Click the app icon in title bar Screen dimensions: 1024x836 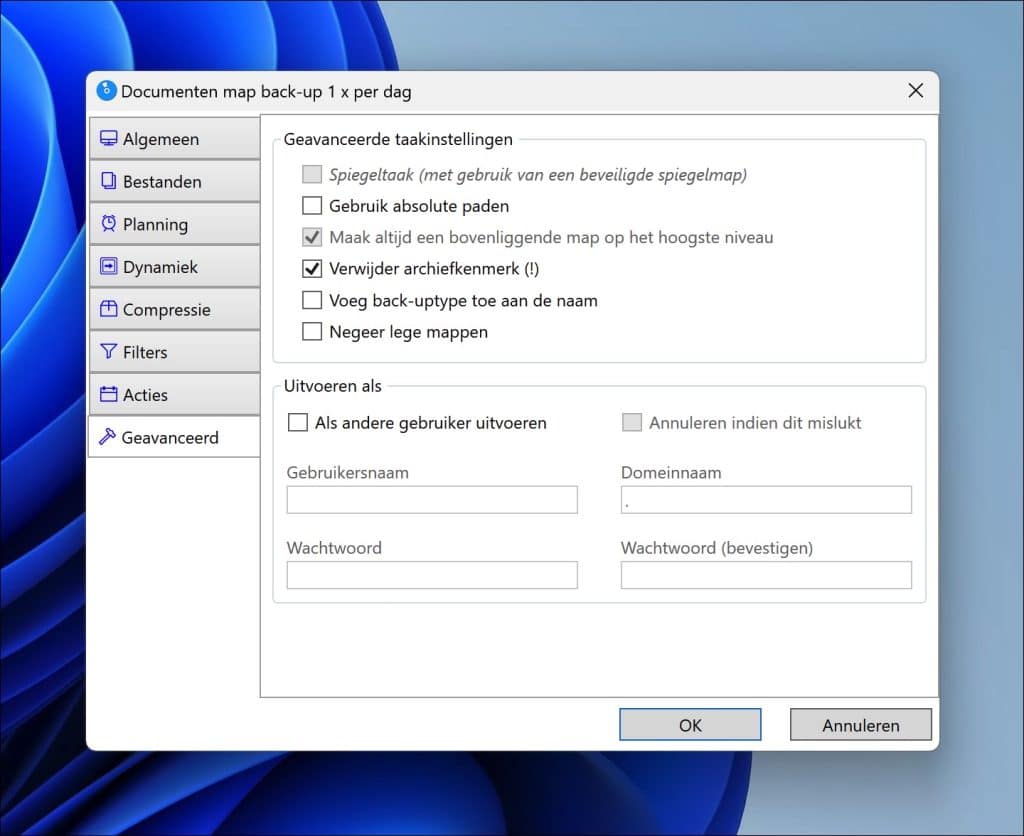click(x=106, y=91)
